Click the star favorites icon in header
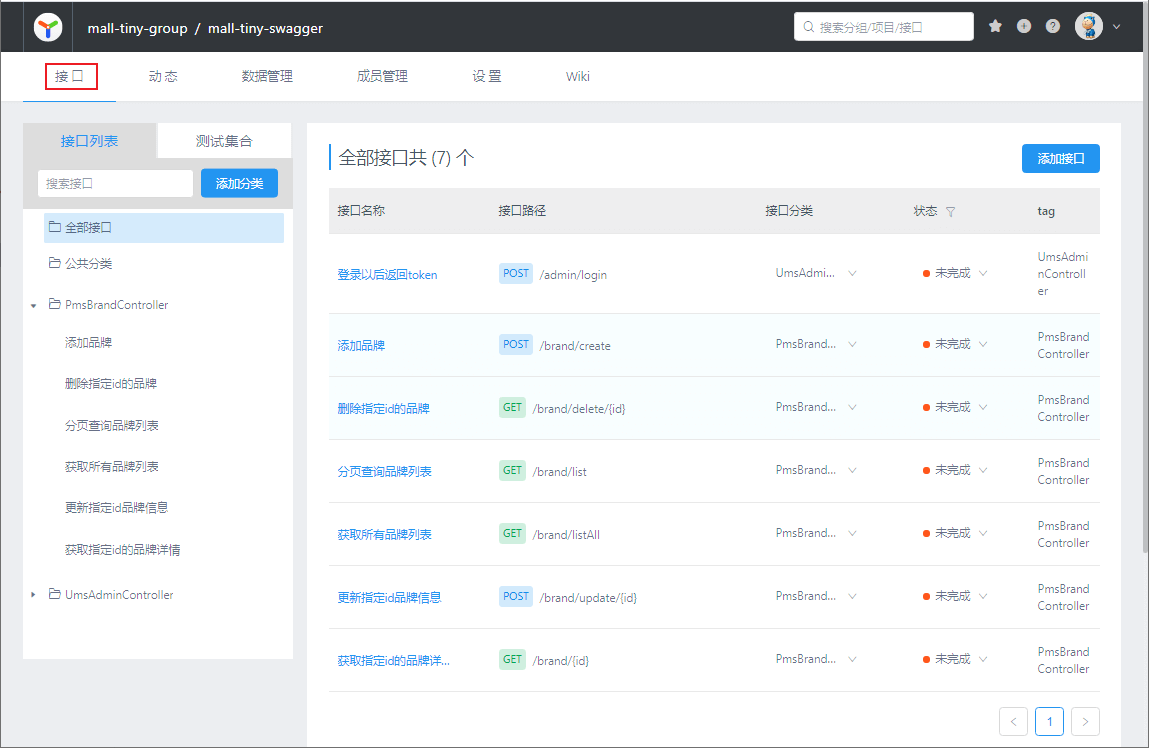This screenshot has width=1149, height=748. click(995, 27)
